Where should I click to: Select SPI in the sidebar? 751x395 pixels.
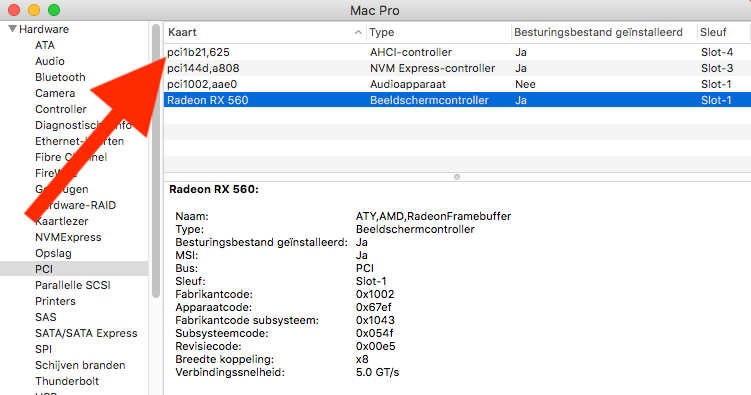coord(43,350)
